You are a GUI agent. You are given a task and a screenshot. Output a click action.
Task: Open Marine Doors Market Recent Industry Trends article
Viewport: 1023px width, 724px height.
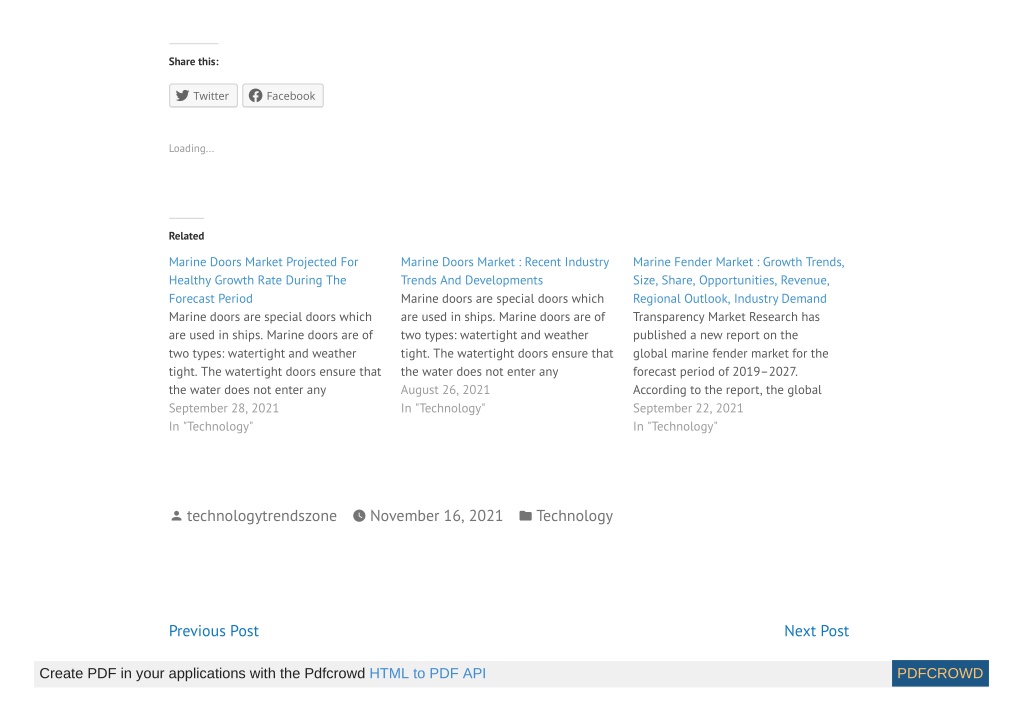pyautogui.click(x=504, y=271)
